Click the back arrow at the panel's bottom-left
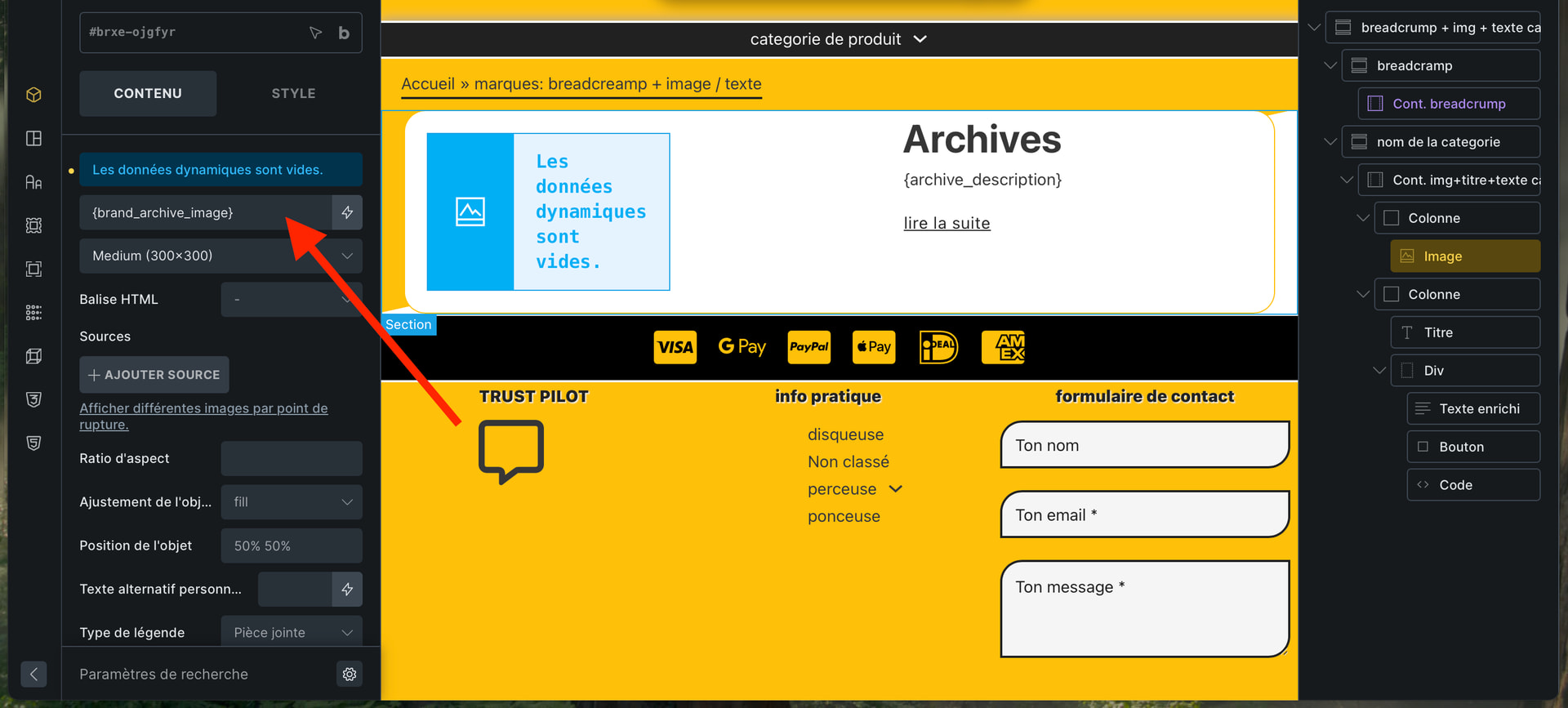The image size is (1568, 708). pyautogui.click(x=33, y=674)
